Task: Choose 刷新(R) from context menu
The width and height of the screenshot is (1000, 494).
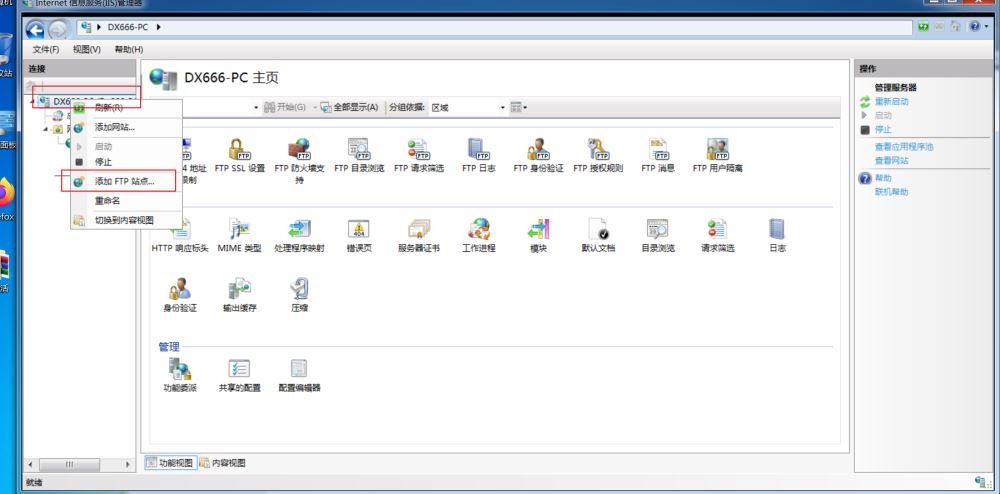Action: click(126, 108)
